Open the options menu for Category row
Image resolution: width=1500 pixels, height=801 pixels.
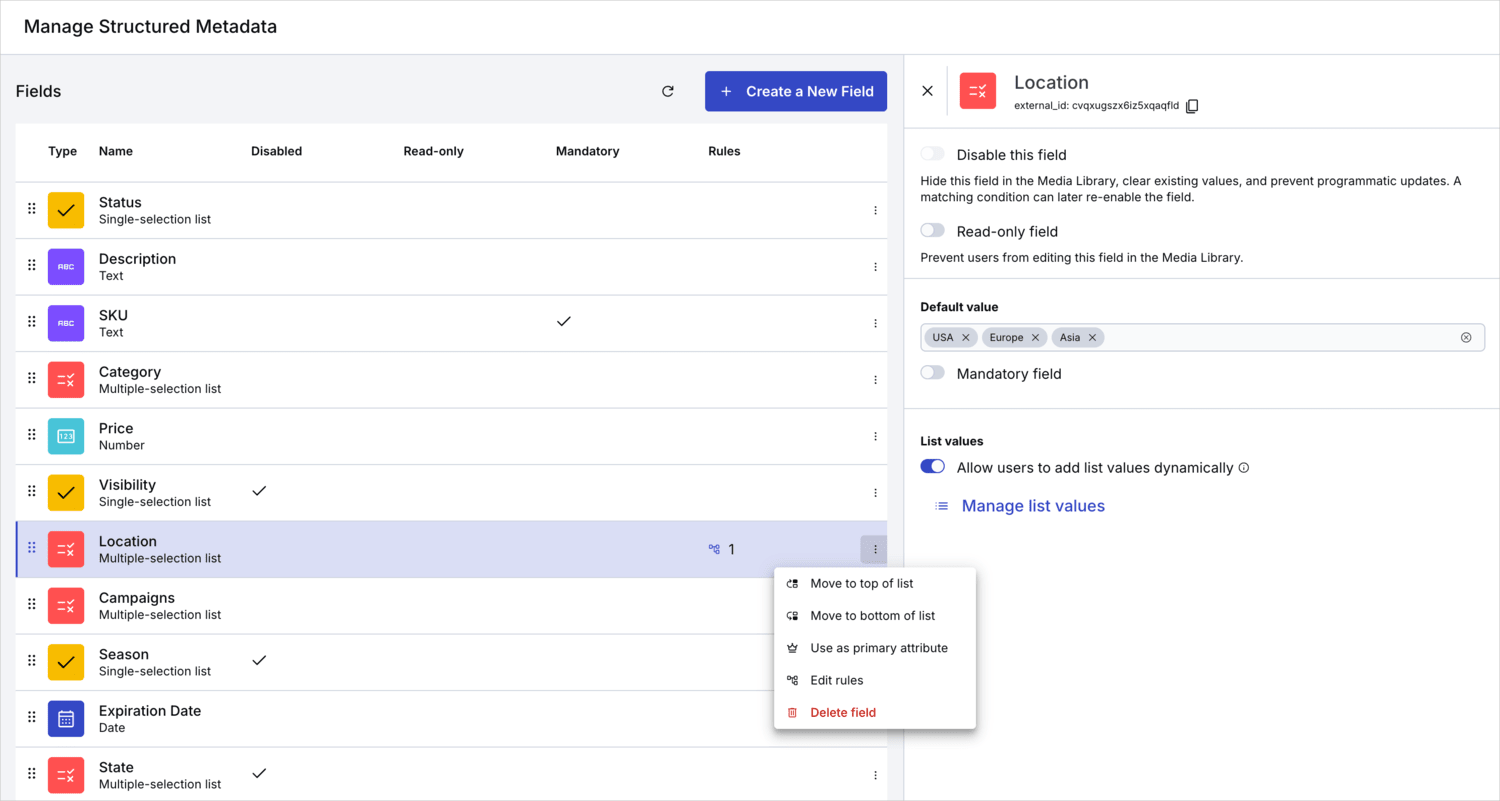tap(875, 380)
